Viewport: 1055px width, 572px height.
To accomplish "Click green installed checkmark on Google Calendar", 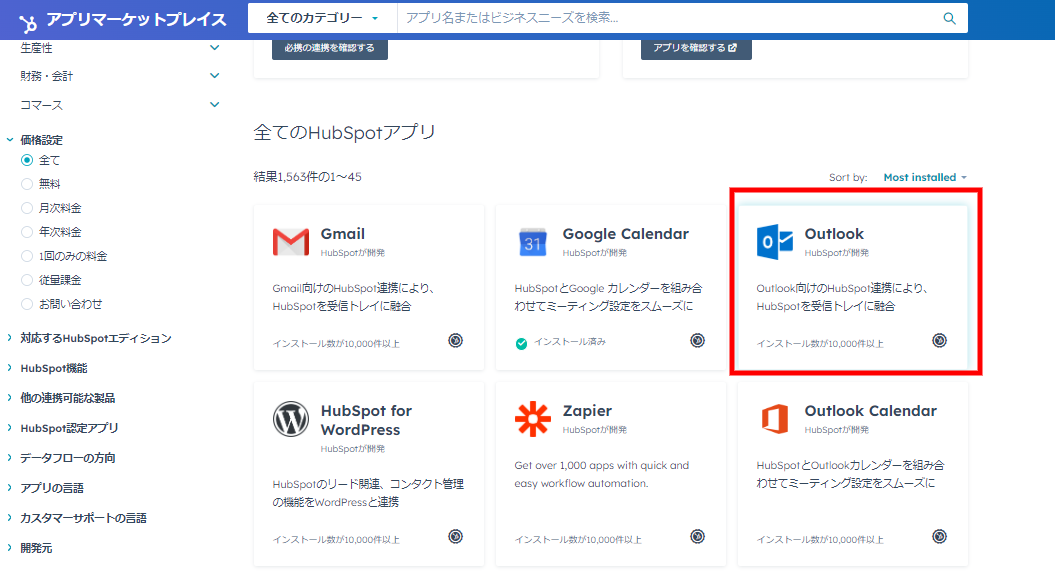I will click(521, 344).
